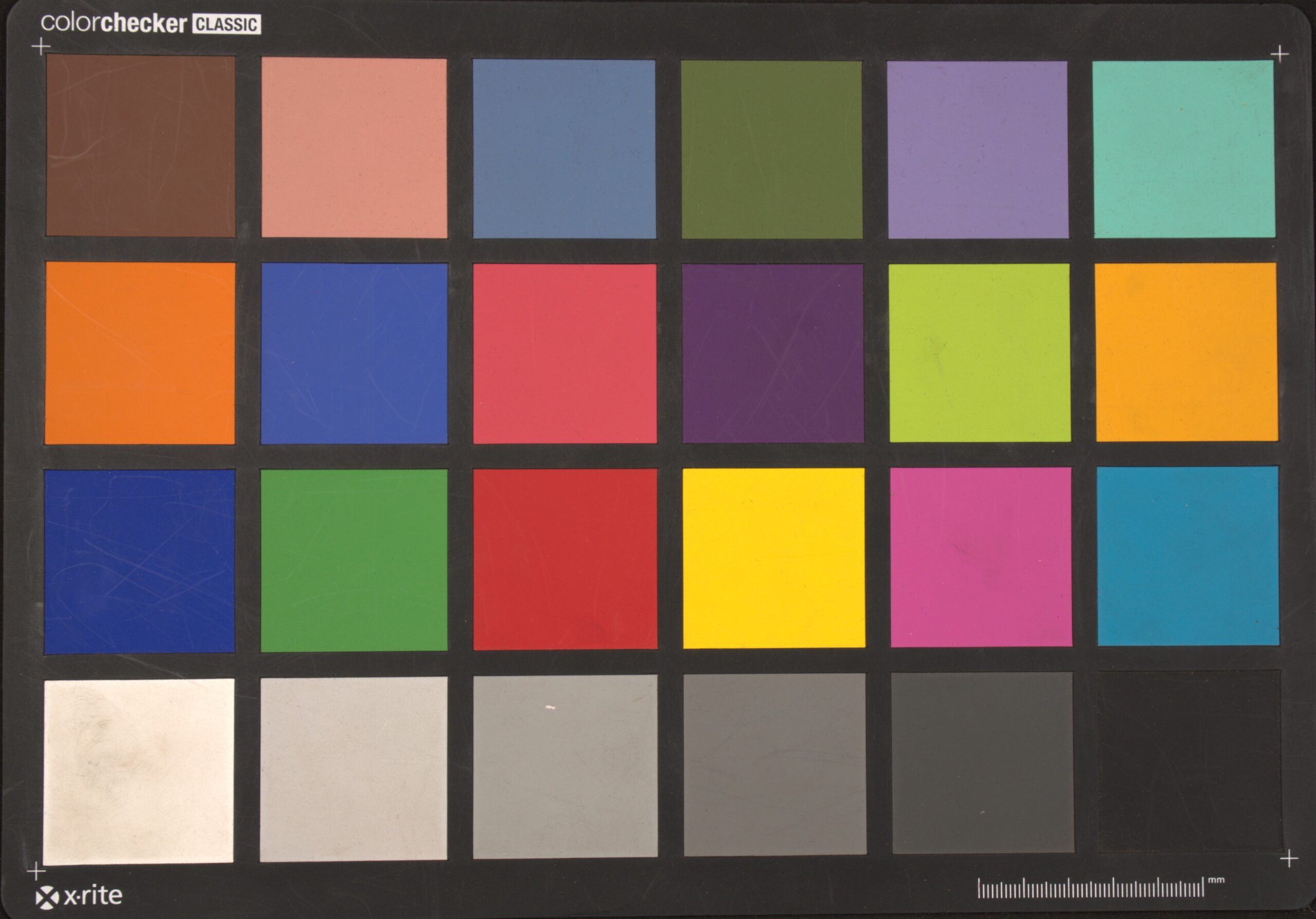This screenshot has width=1316, height=919.
Task: Click the dark skin brown swatch
Action: [140, 146]
